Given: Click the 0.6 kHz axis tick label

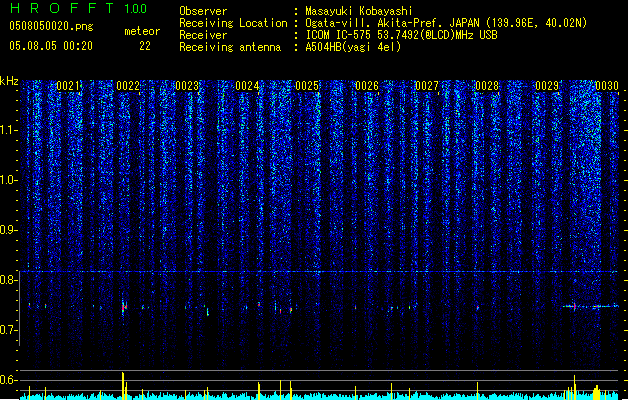Looking at the screenshot, I should [9, 380].
